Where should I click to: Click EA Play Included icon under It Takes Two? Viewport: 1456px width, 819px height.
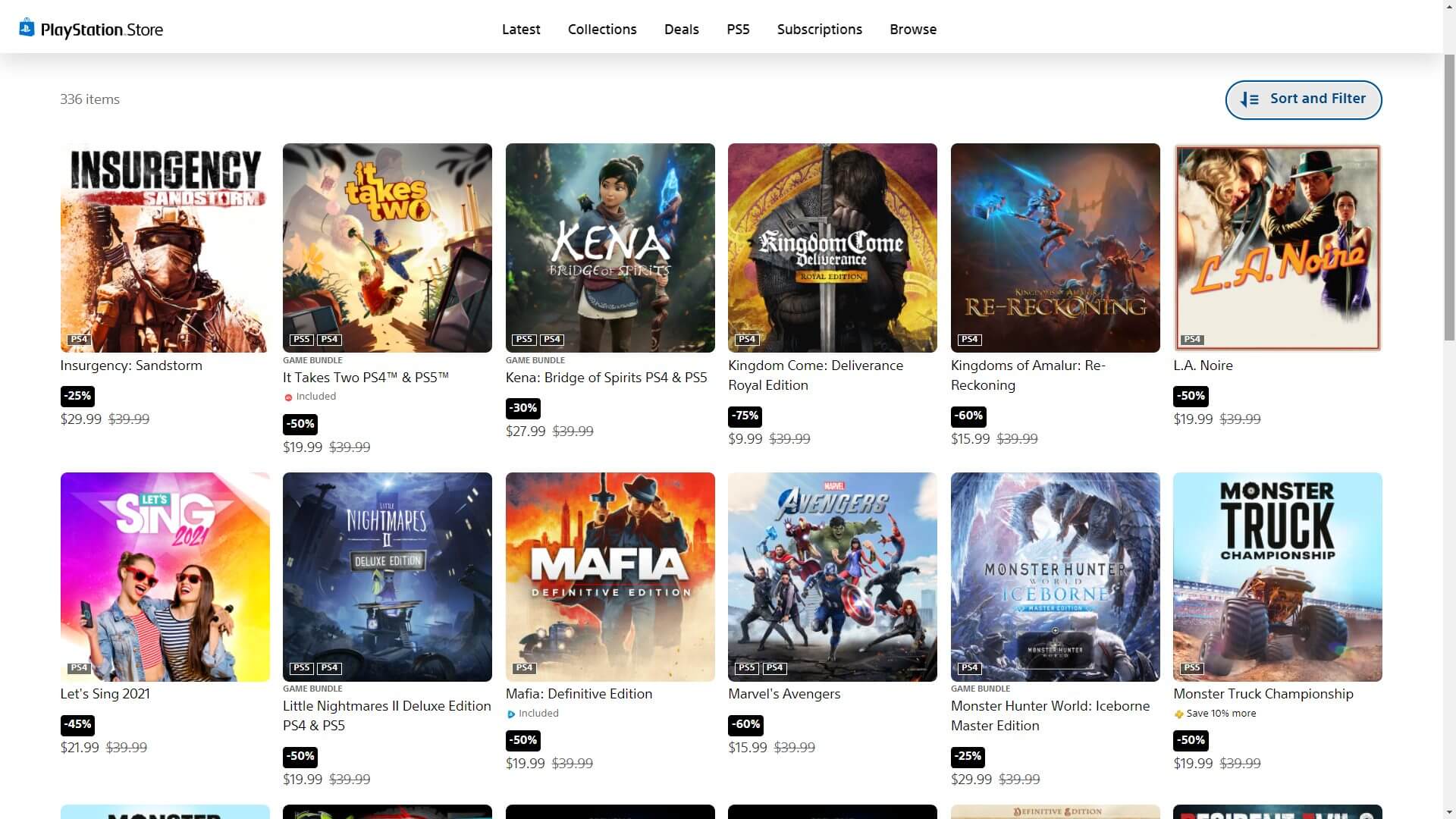(288, 397)
